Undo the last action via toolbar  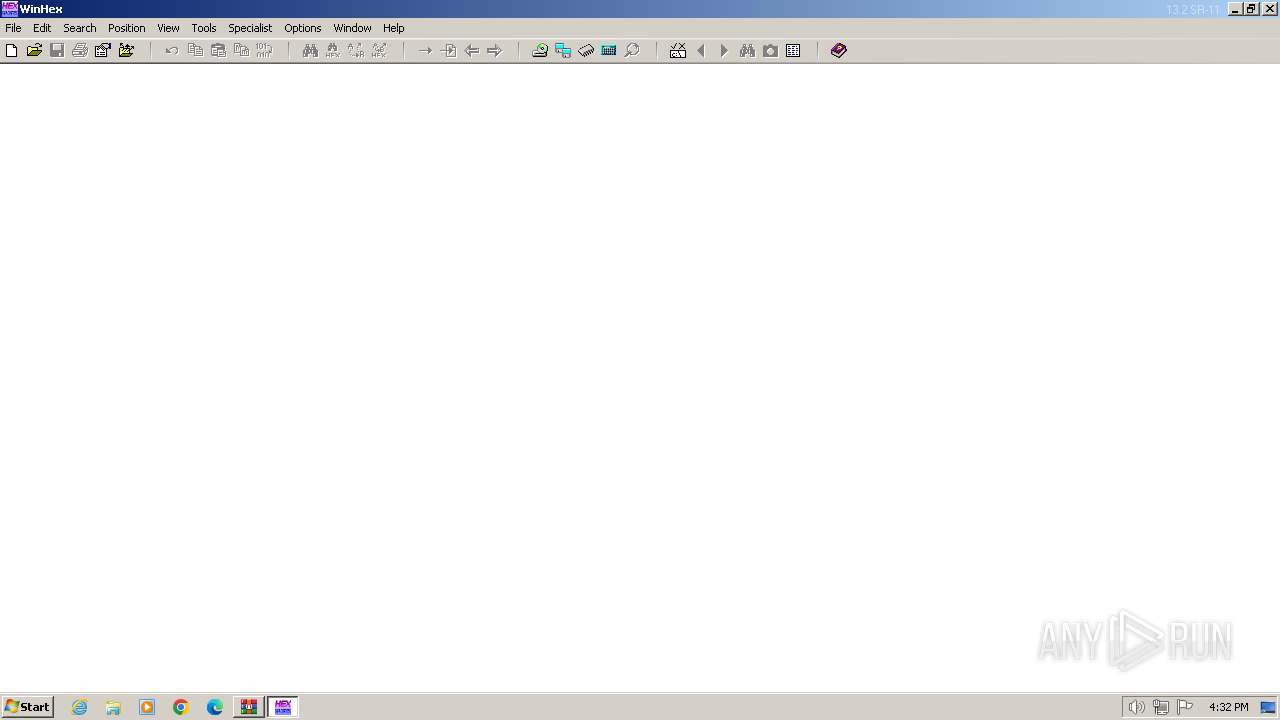point(172,50)
